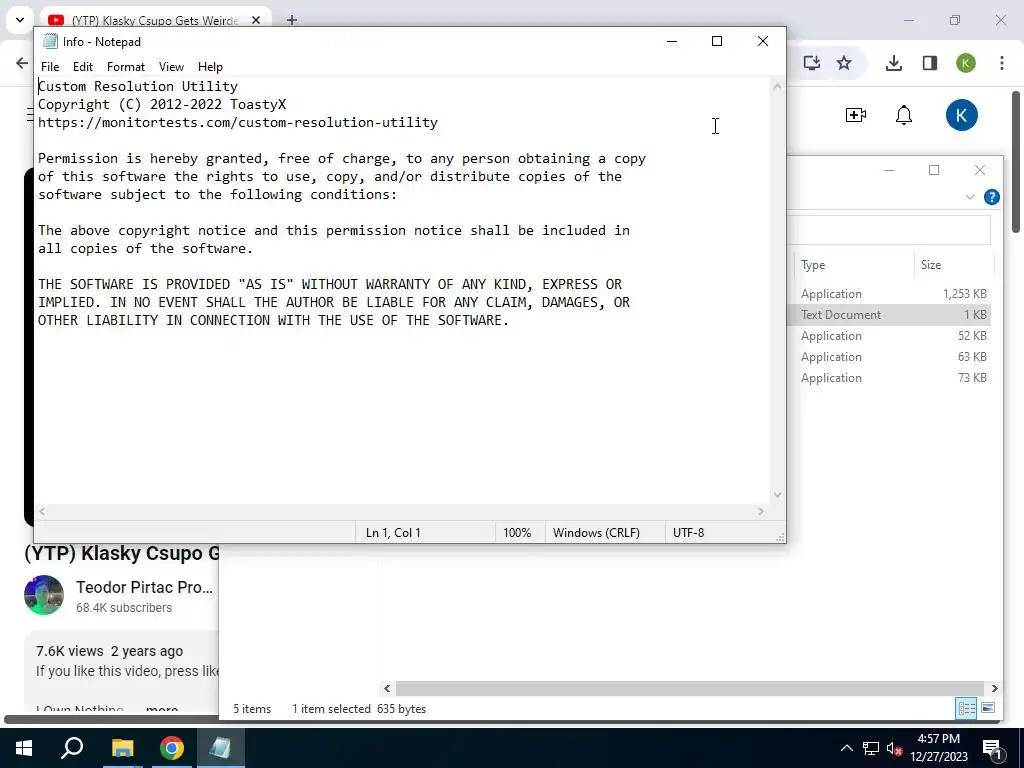
Task: Open Chrome tab search dropdown
Action: (x=20, y=20)
